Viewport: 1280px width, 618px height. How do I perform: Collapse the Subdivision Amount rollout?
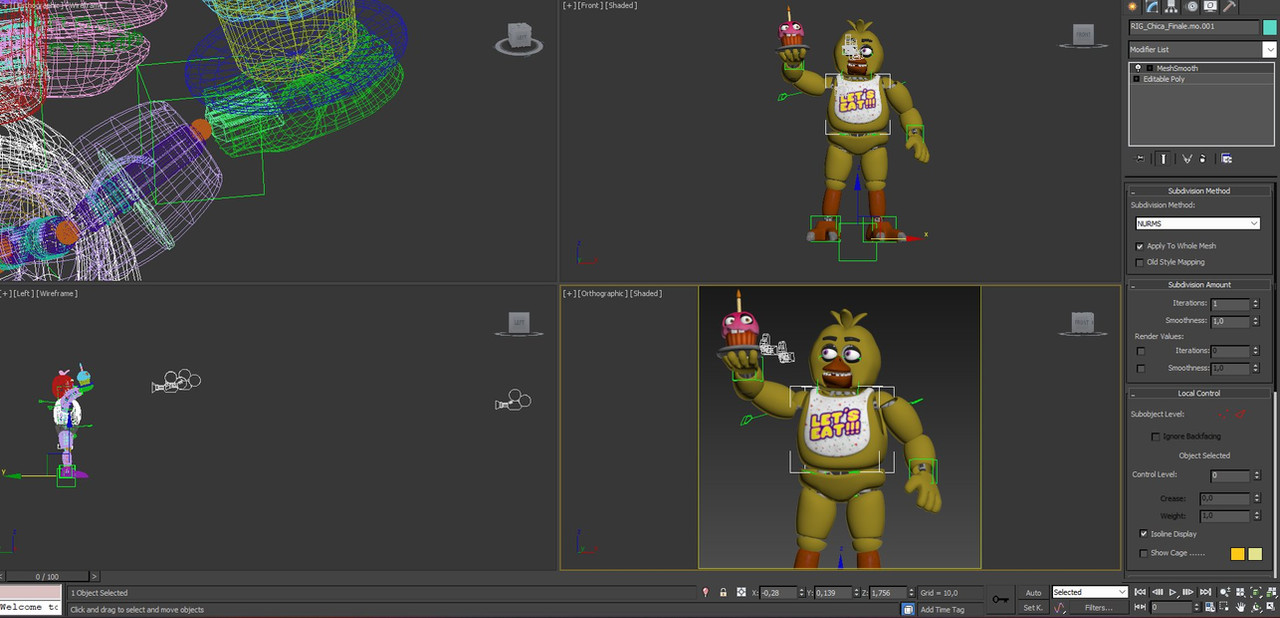1199,285
